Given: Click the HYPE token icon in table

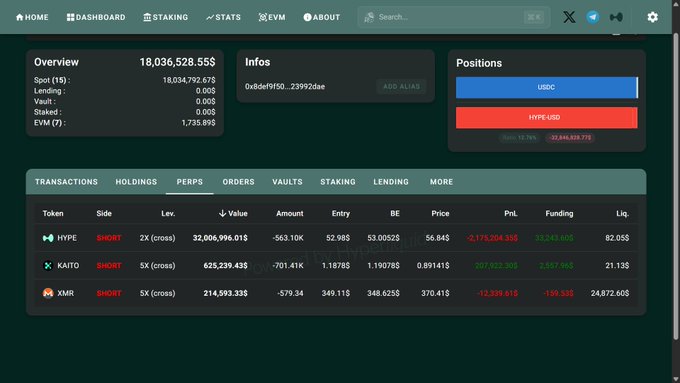Looking at the screenshot, I should (x=48, y=238).
